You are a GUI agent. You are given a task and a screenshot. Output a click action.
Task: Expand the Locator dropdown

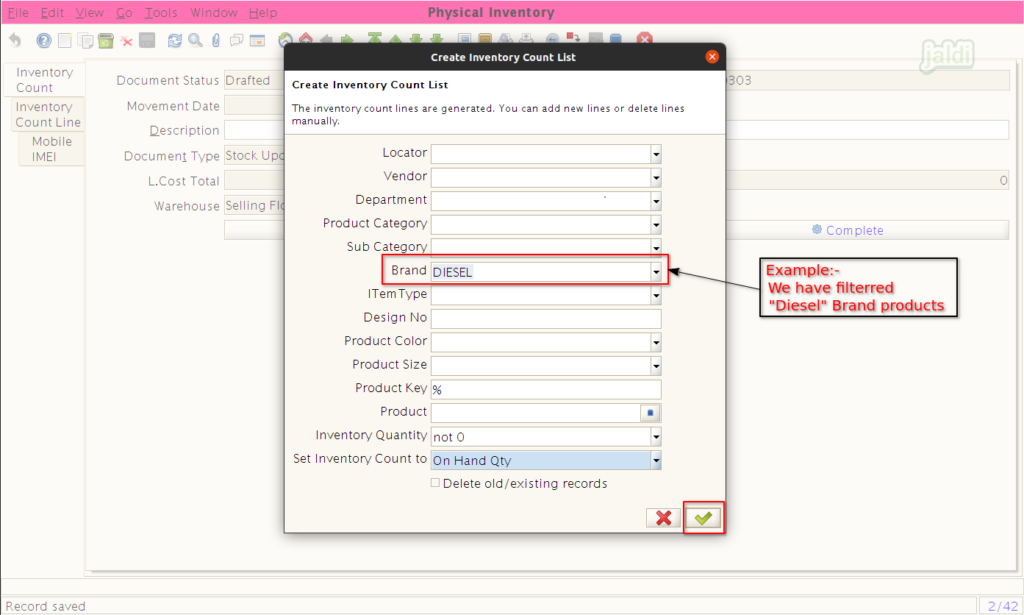(656, 154)
